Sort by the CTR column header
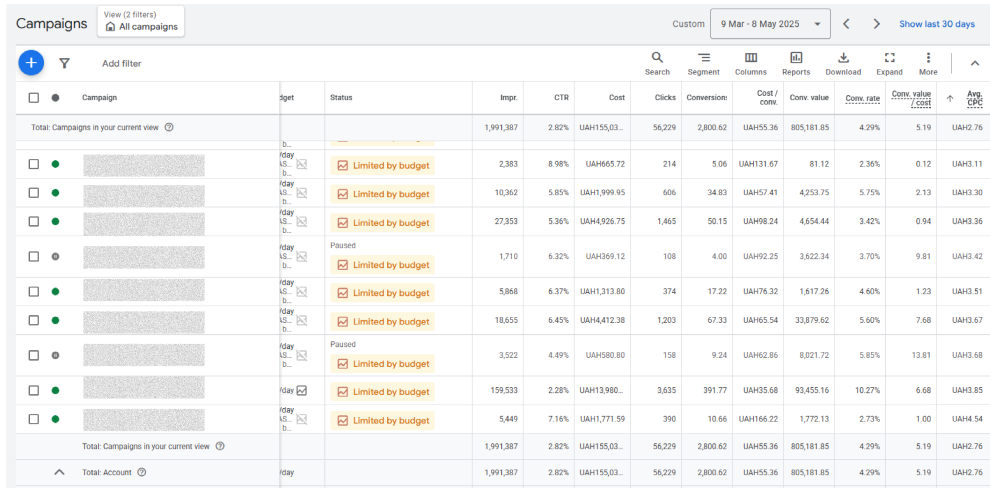Screen dimensions: 990x493 561,98
